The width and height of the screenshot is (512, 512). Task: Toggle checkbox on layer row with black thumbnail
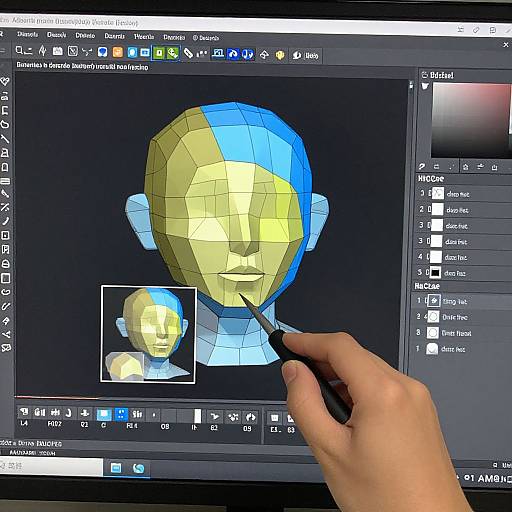(428, 273)
